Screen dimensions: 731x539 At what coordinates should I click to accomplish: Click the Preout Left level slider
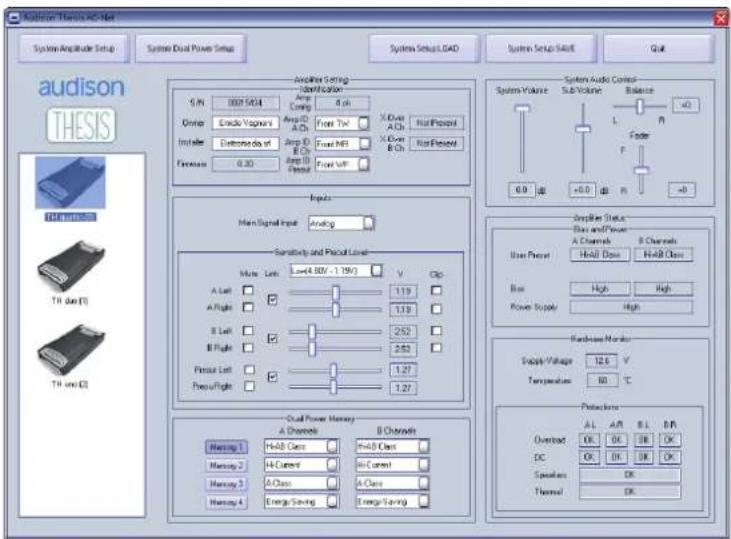point(335,370)
